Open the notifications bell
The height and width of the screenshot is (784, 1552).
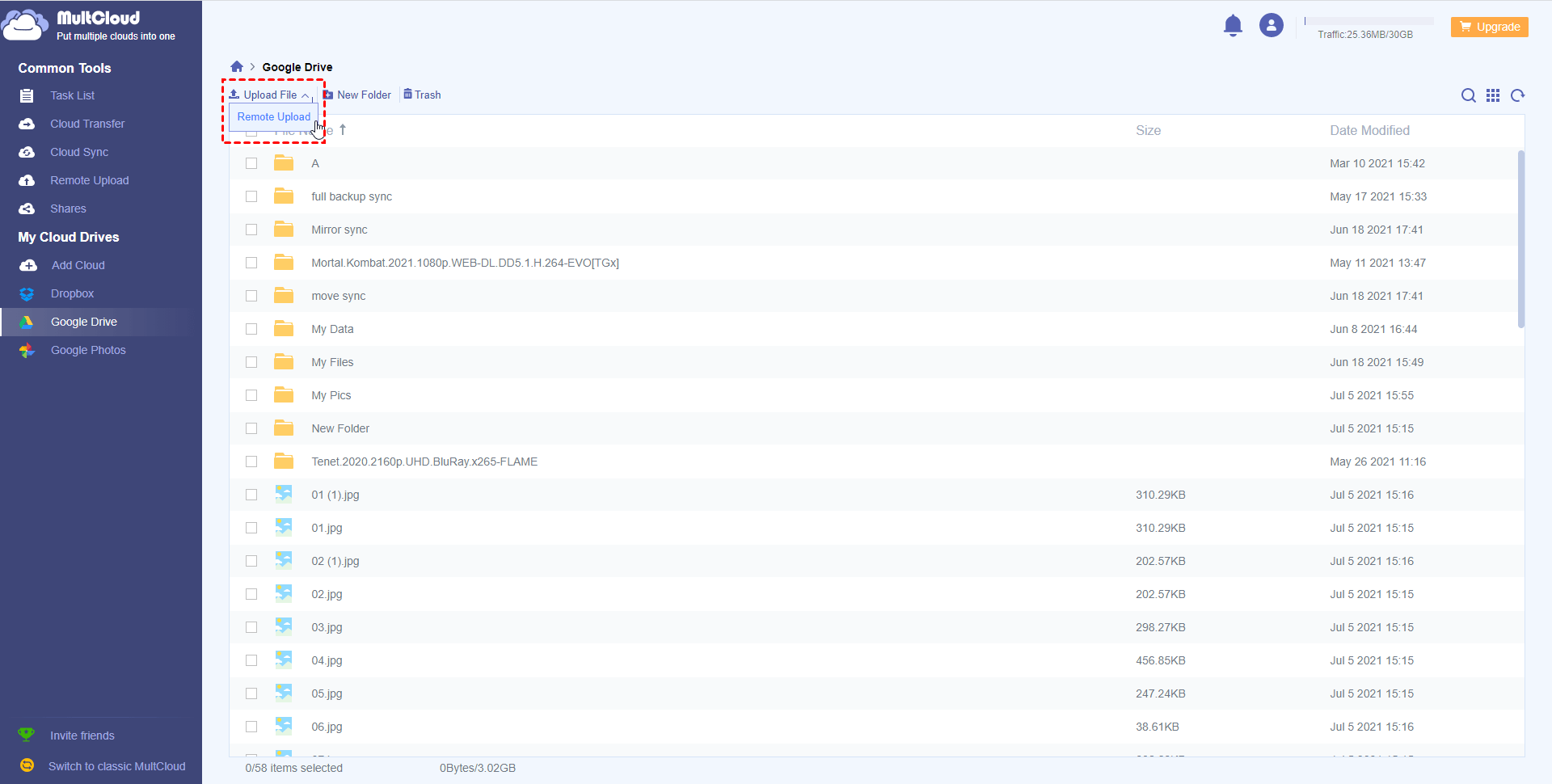point(1233,26)
